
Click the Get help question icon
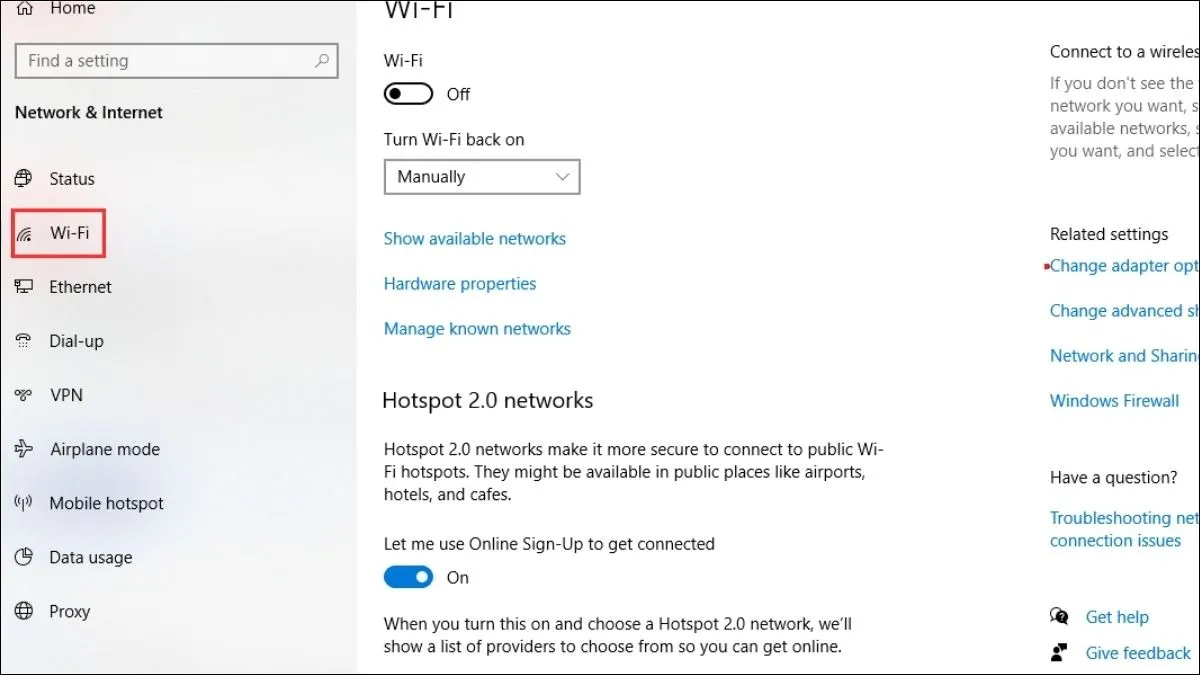[x=1059, y=616]
